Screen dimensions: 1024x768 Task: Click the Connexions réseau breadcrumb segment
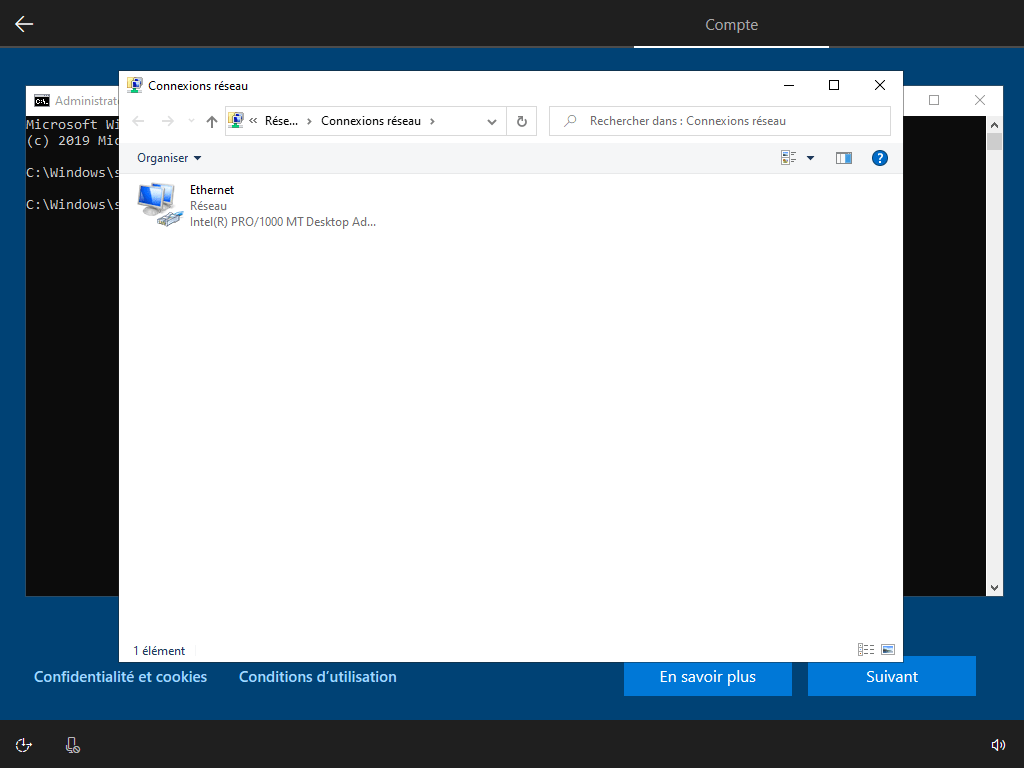click(371, 121)
